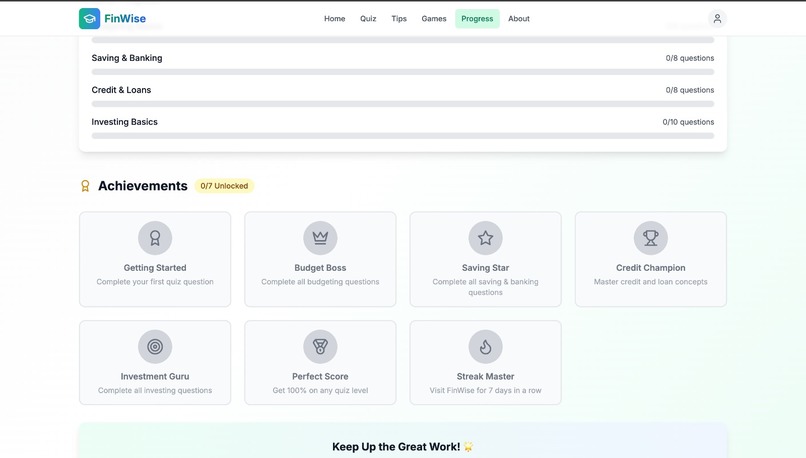This screenshot has height=458, width=806.
Task: Click the Credit Champion card title
Action: pos(651,268)
